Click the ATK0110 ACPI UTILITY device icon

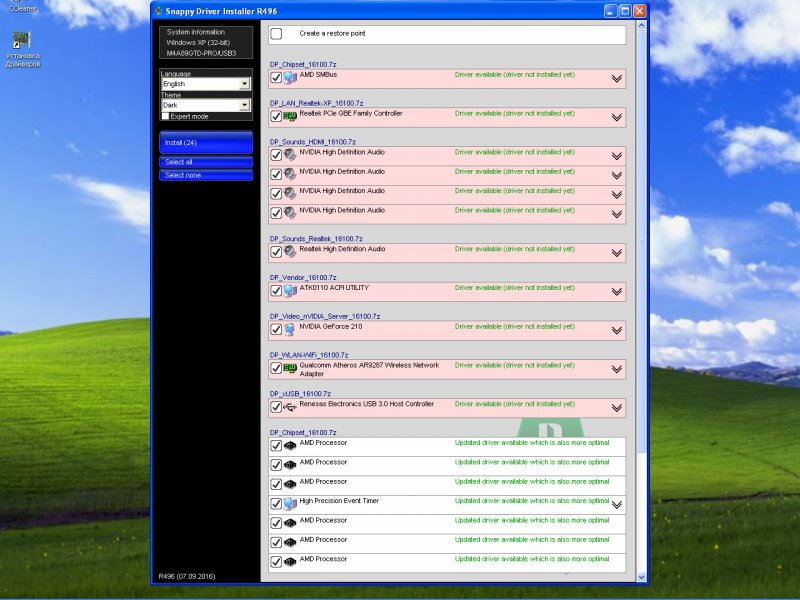290,290
